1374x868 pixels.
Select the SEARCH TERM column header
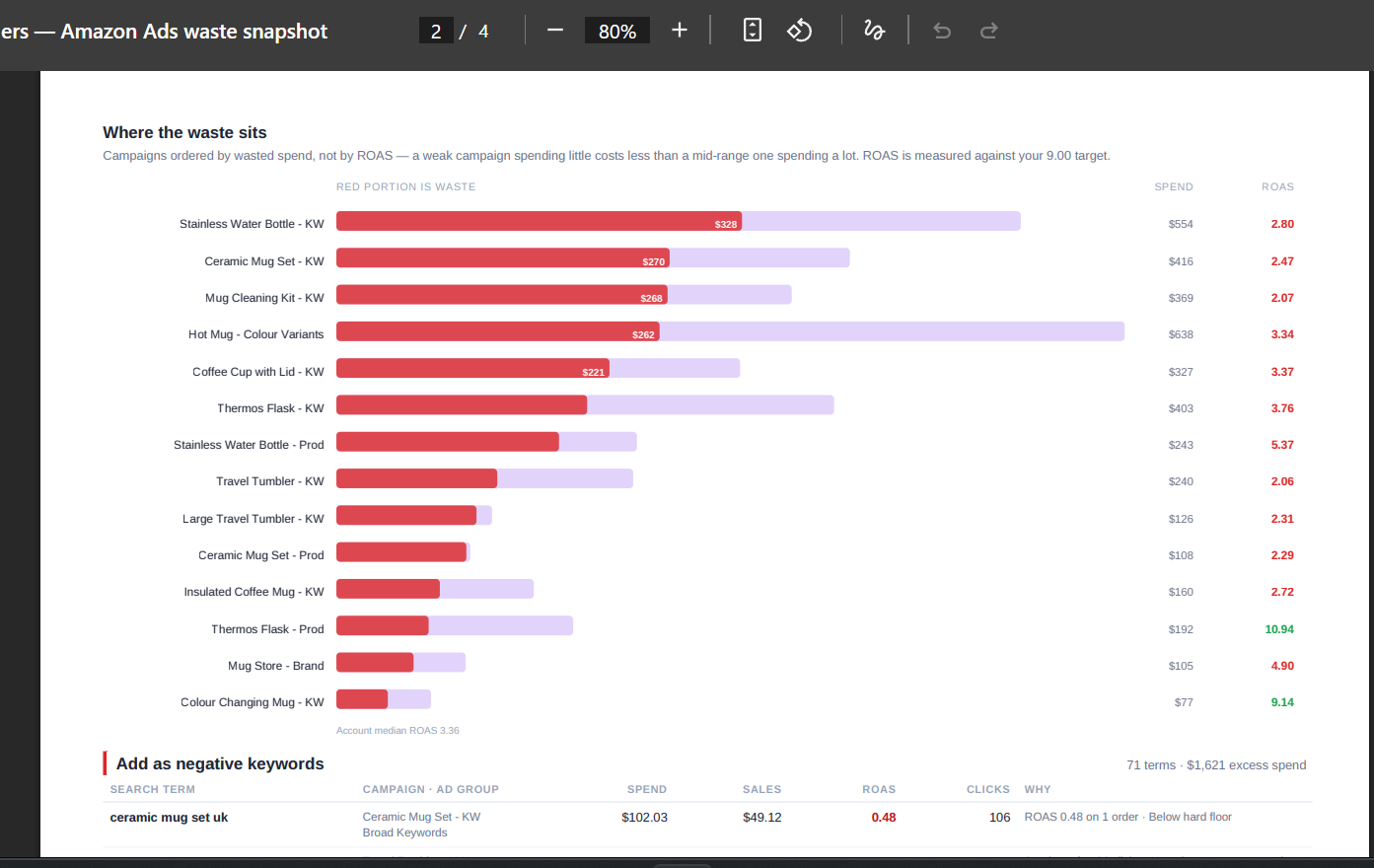[x=153, y=789]
